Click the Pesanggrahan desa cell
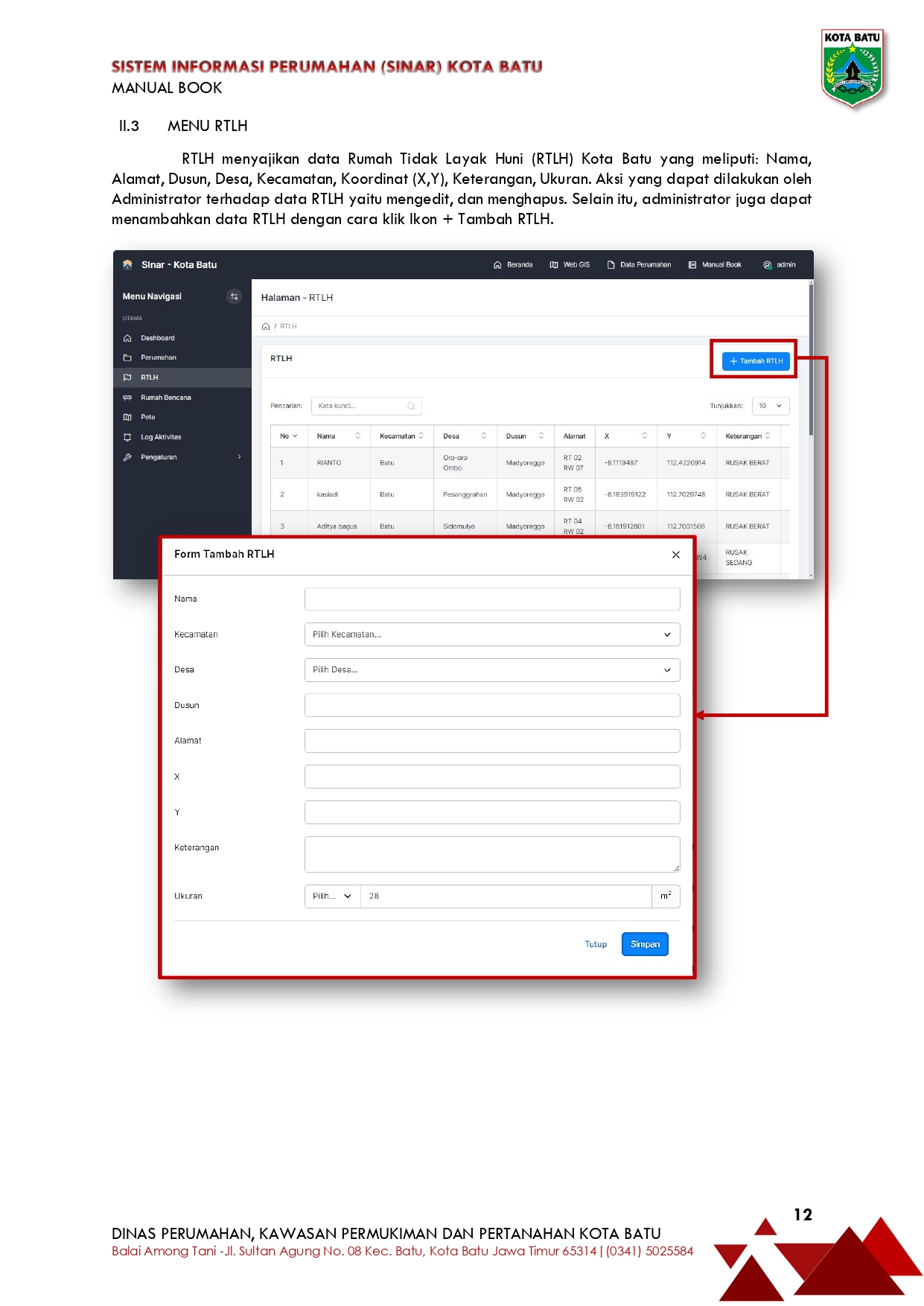924x1306 pixels. pyautogui.click(x=465, y=494)
